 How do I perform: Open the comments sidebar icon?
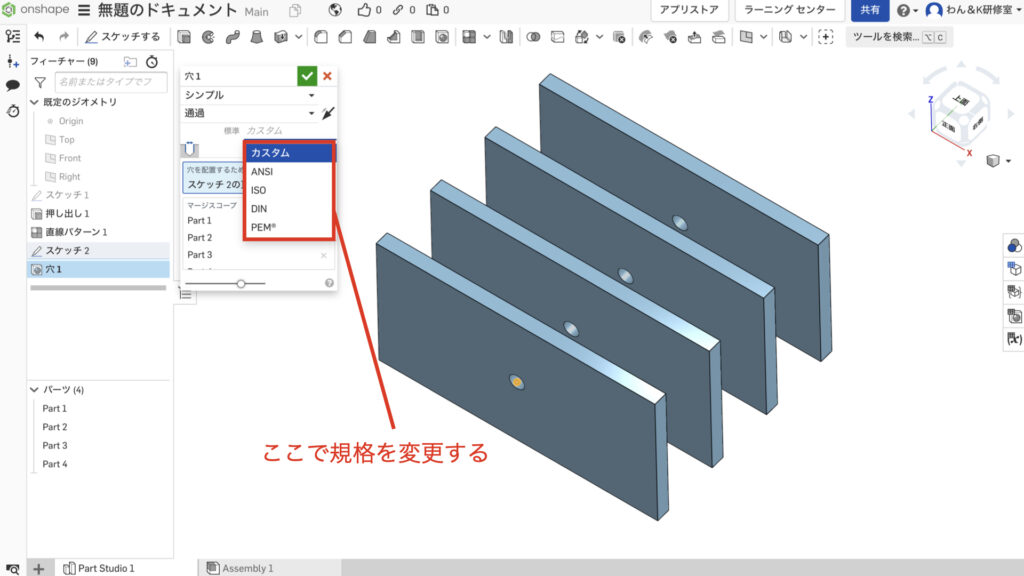coord(12,86)
